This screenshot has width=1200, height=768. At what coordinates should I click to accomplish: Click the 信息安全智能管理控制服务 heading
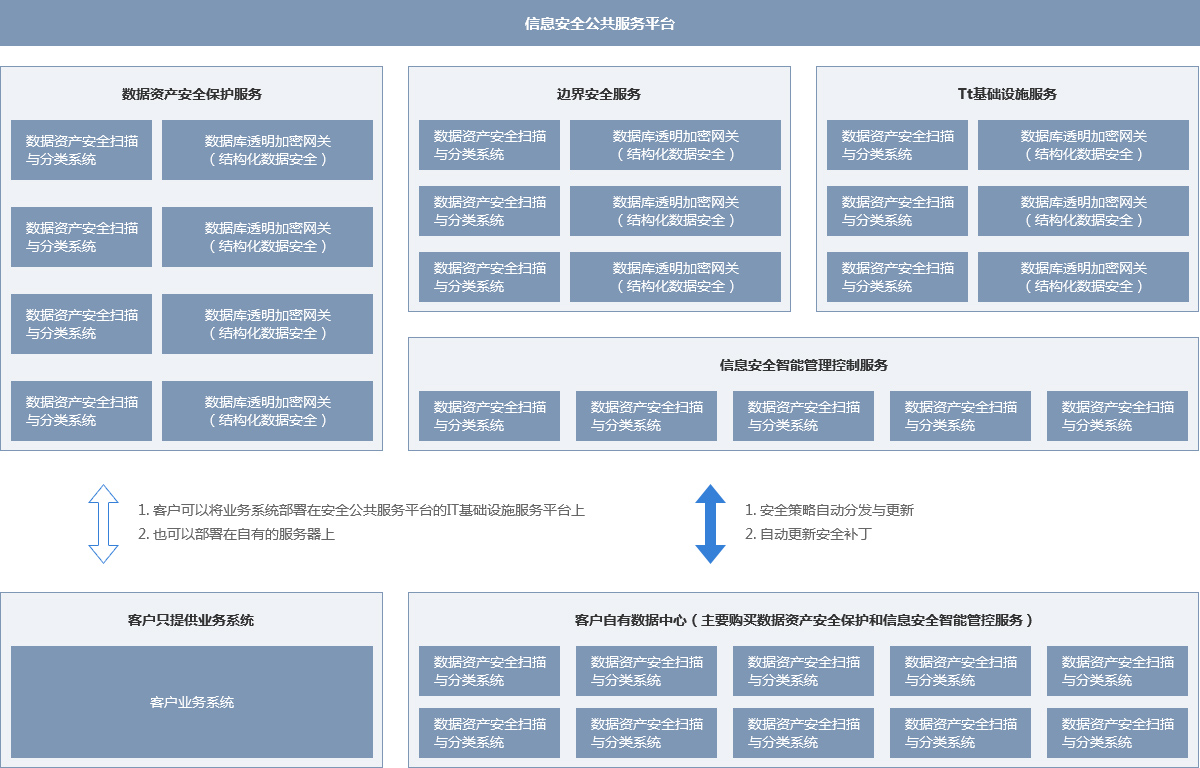click(803, 365)
